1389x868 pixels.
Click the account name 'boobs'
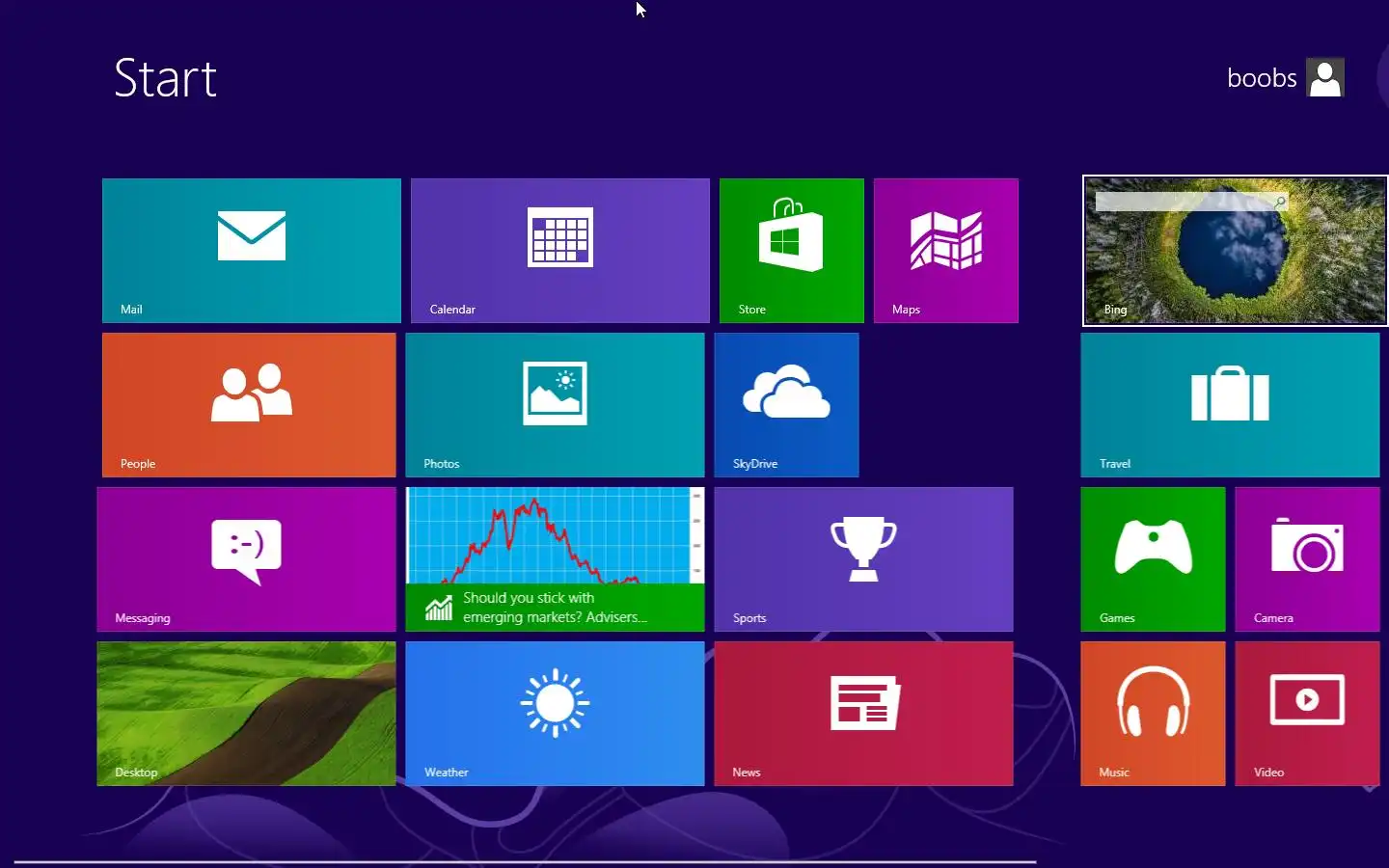point(1262,78)
